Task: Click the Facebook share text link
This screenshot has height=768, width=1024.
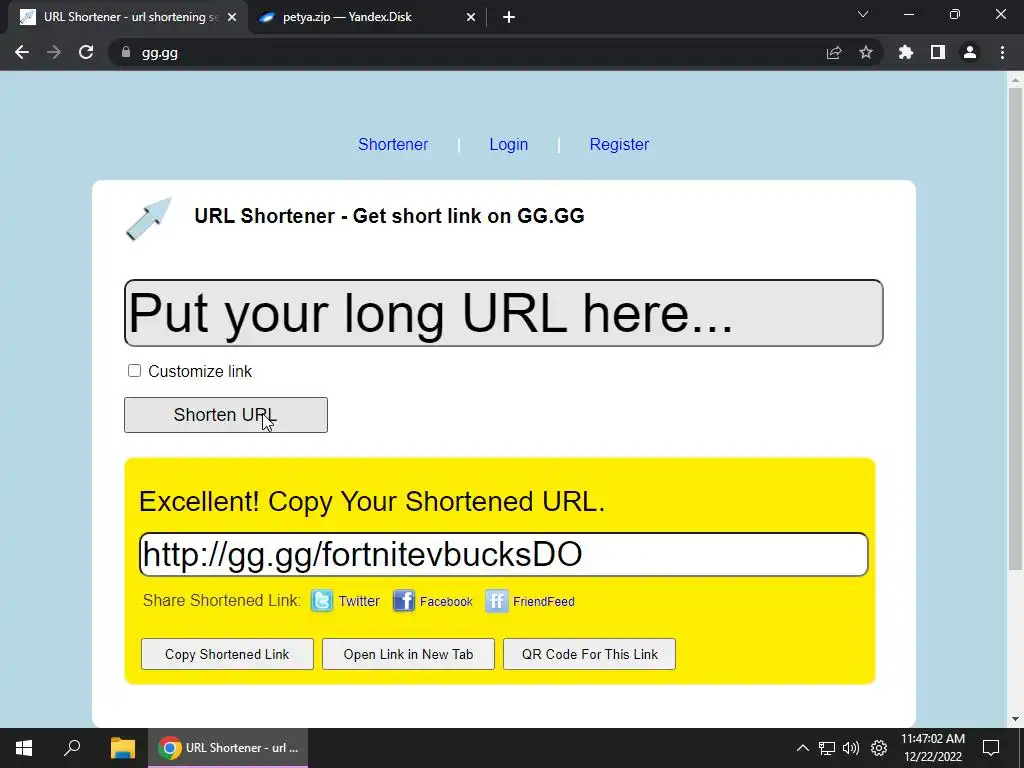Action: coord(446,601)
